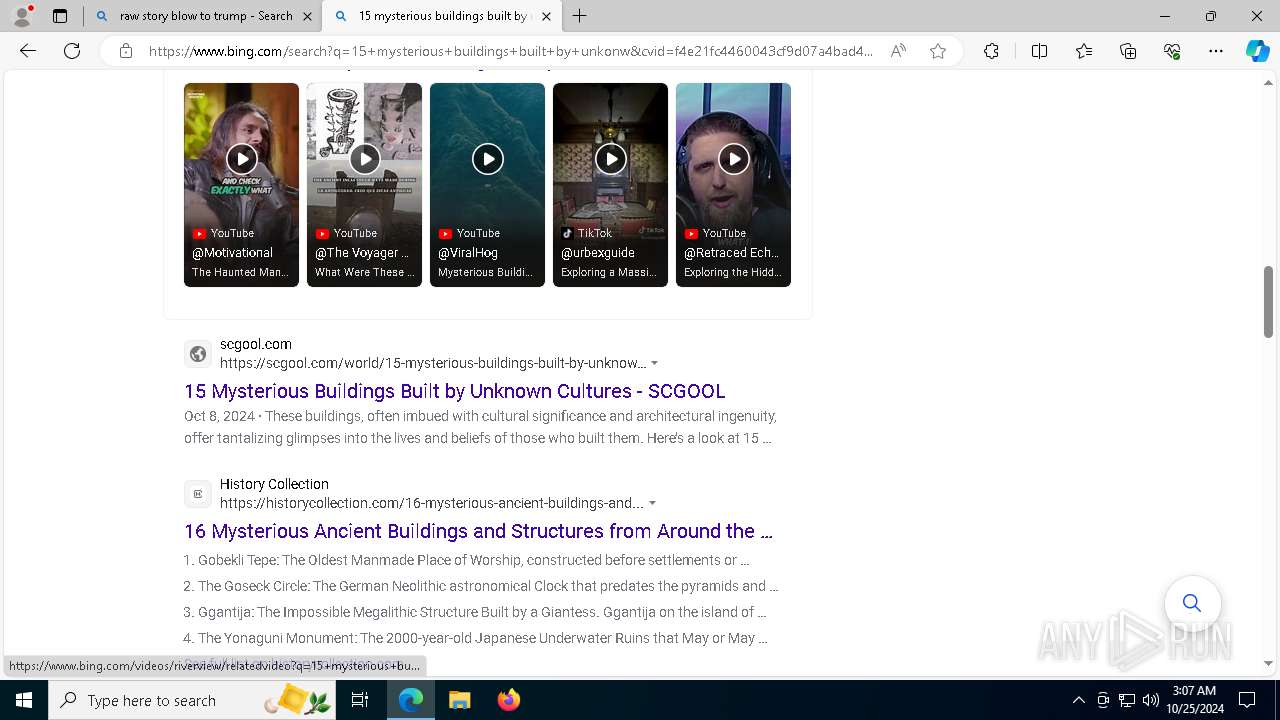Open the Extensions puzzle icon
The width and height of the screenshot is (1280, 720).
(991, 51)
